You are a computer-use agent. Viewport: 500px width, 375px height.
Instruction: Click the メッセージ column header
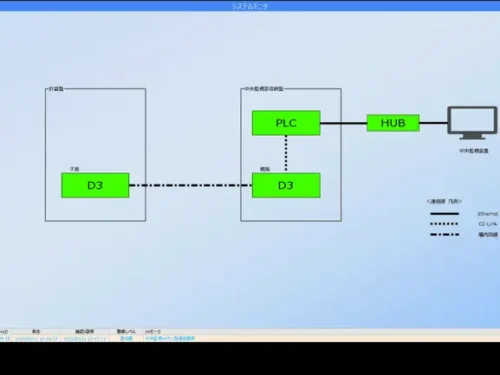153,331
